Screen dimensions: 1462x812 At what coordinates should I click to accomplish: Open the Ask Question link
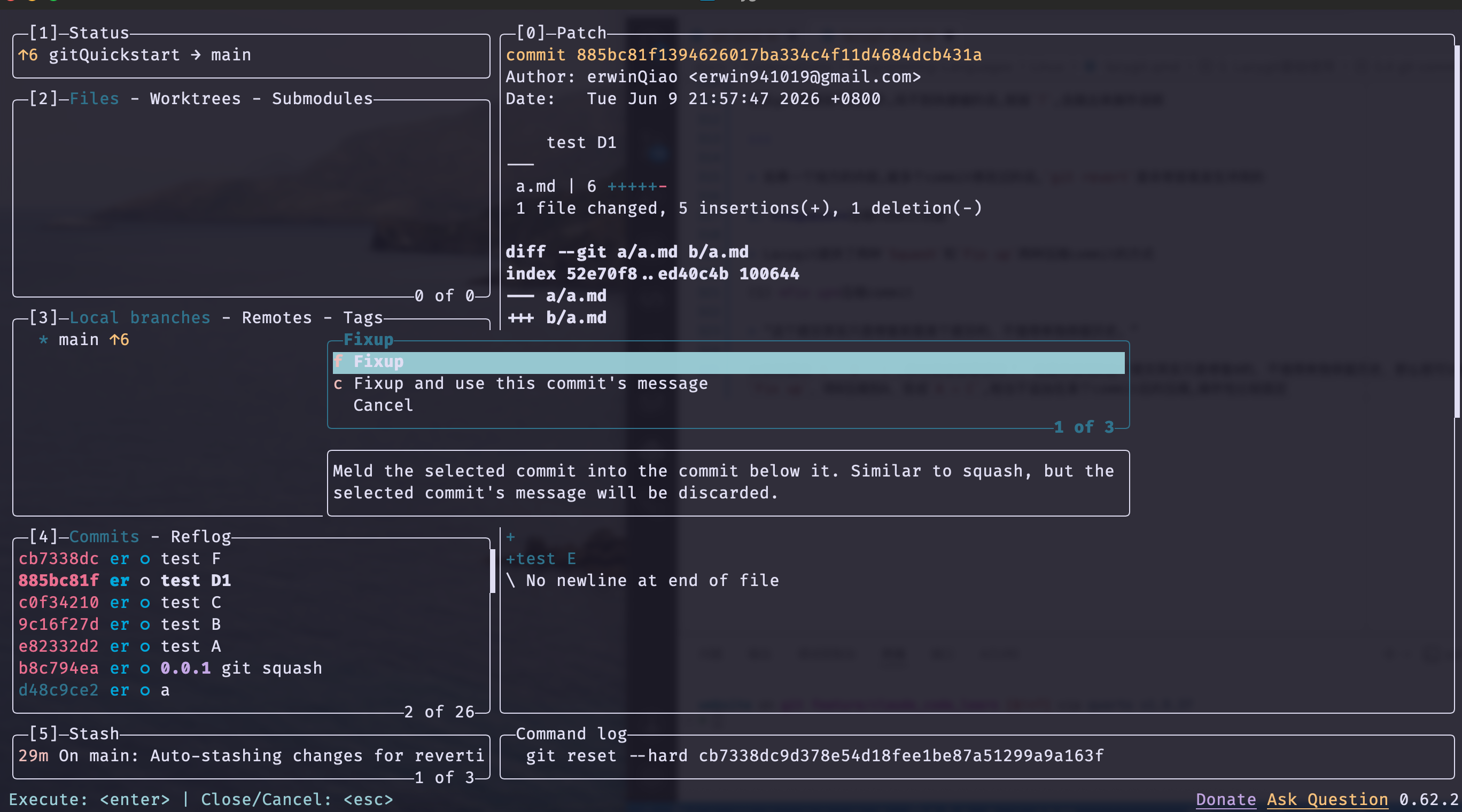[x=1327, y=799]
